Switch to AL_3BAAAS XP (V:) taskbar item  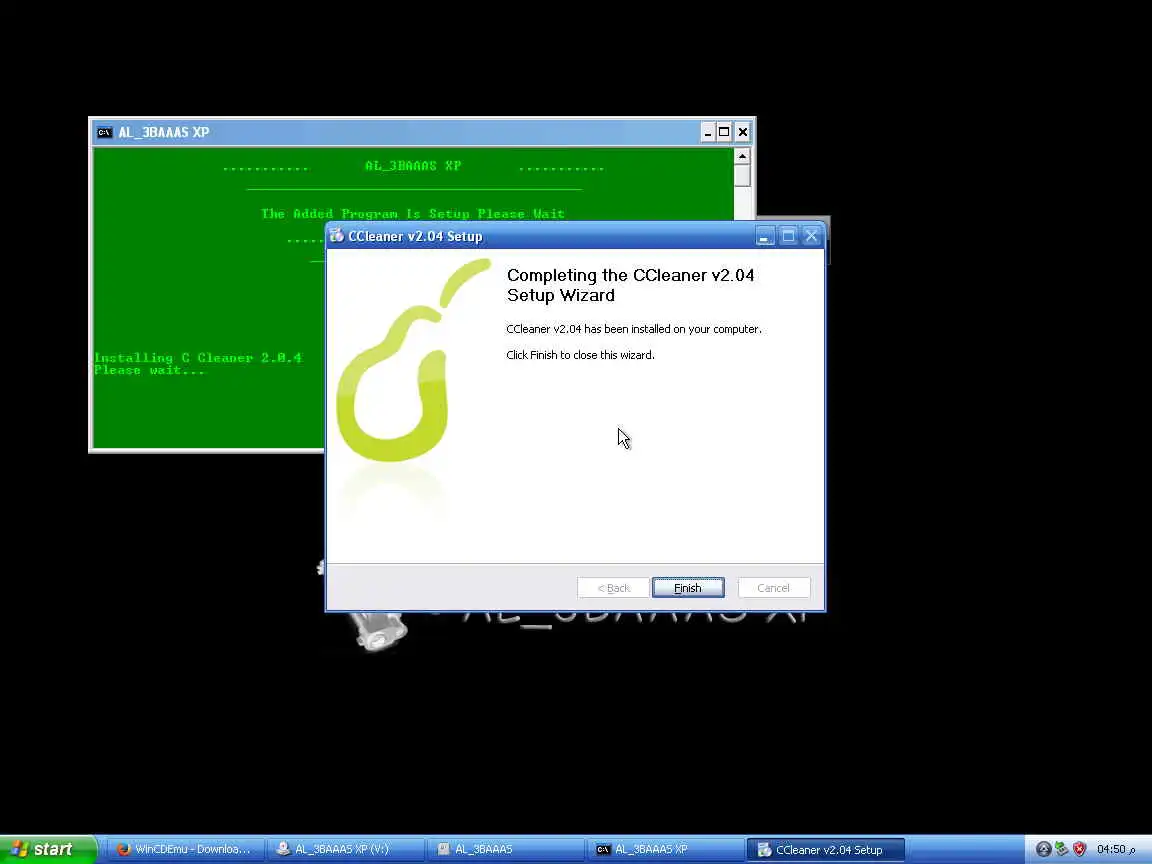(345, 849)
